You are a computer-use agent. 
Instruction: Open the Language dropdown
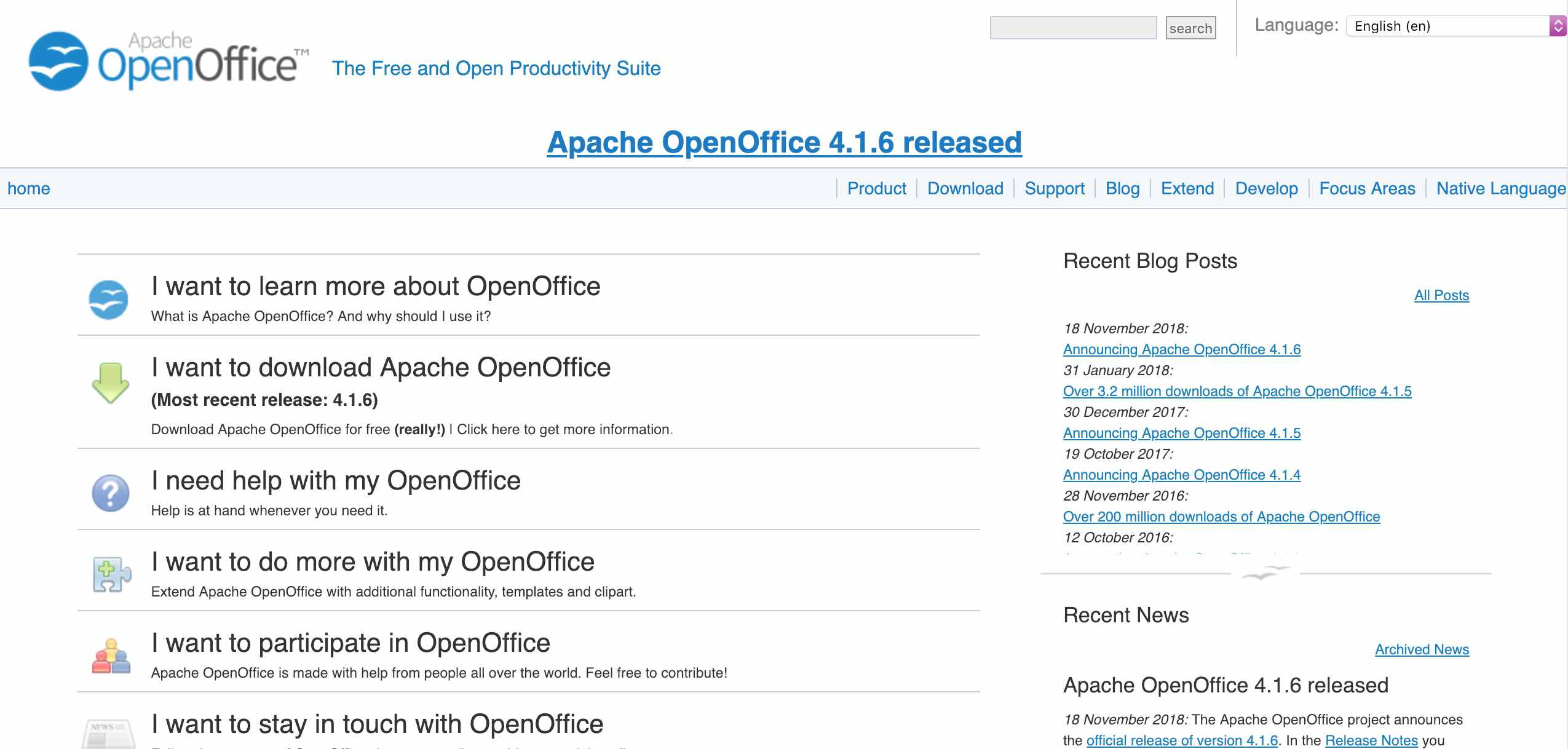tap(1455, 26)
